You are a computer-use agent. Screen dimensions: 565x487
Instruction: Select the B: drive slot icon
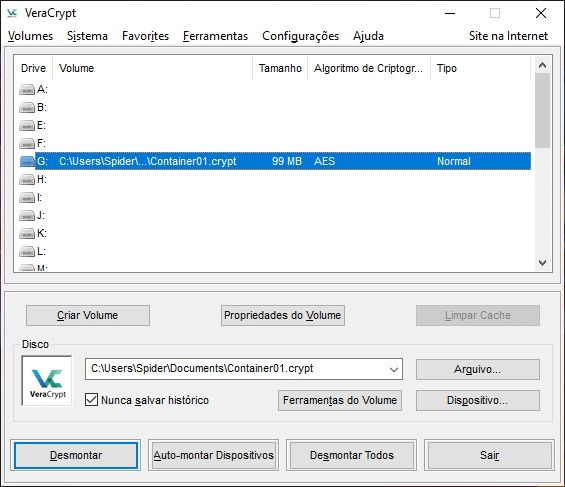pyautogui.click(x=27, y=107)
